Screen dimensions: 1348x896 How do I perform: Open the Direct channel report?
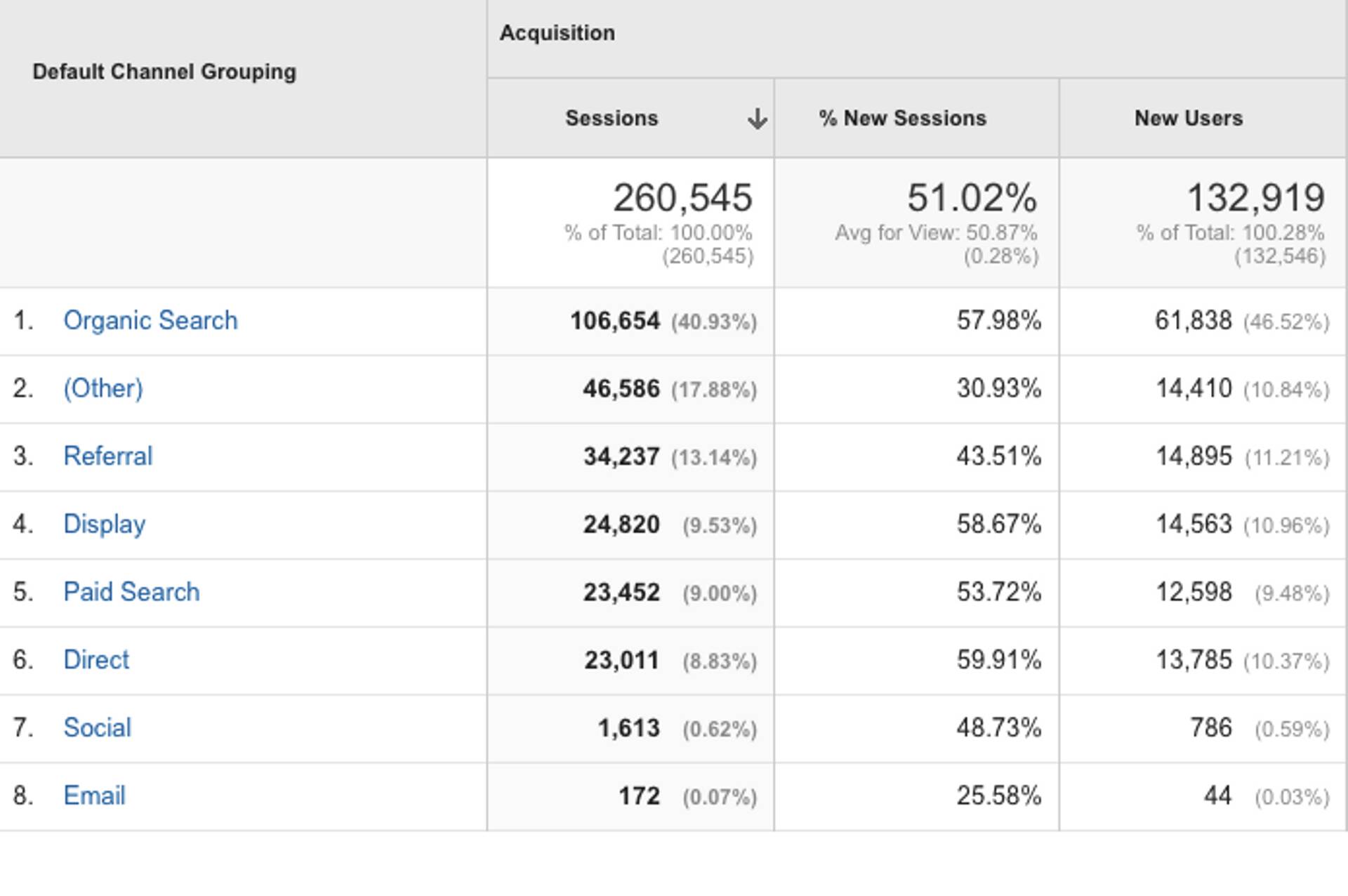pyautogui.click(x=96, y=659)
